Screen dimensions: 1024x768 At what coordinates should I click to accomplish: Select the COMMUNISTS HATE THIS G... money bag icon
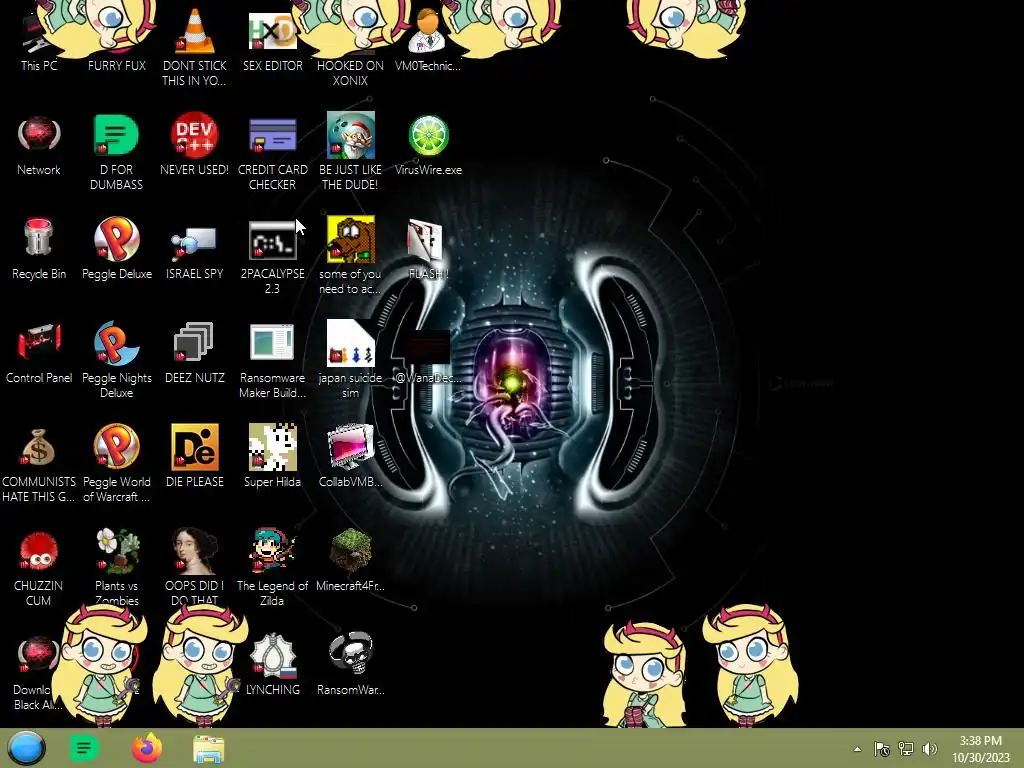[39, 465]
